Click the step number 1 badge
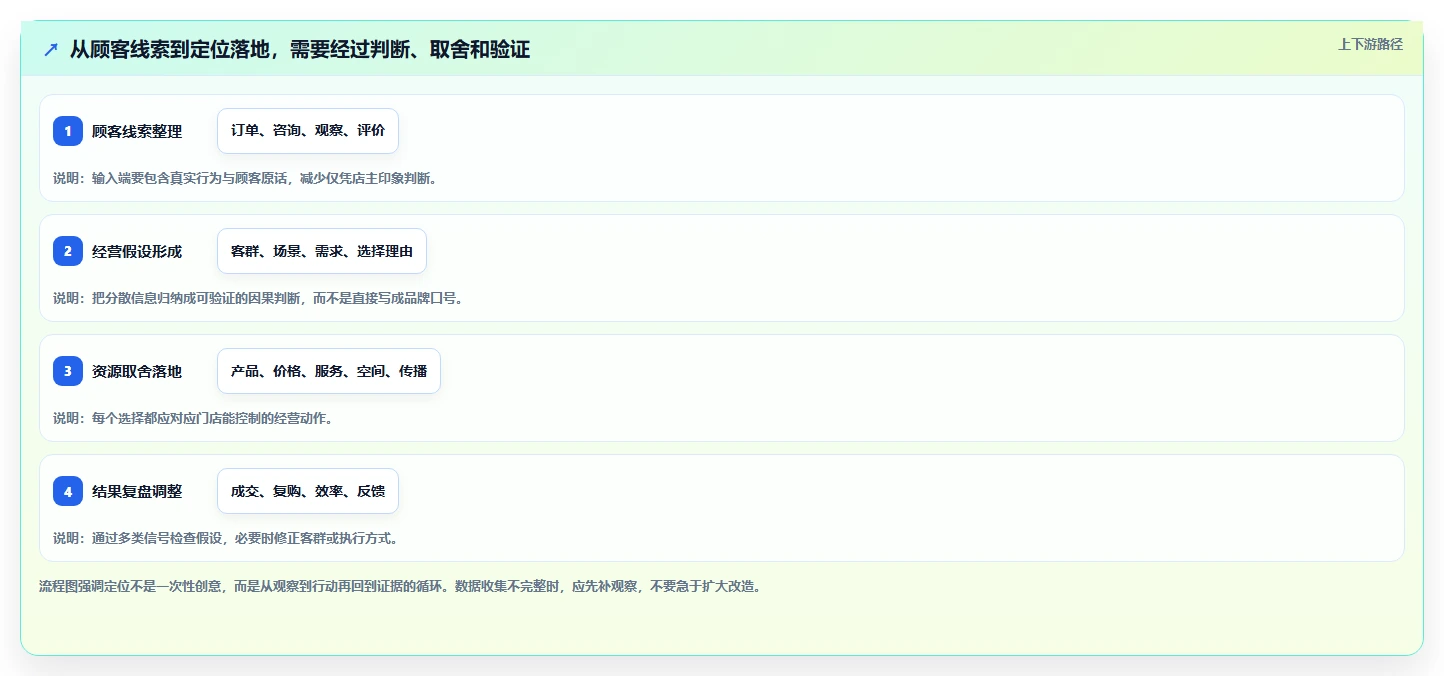 (68, 131)
